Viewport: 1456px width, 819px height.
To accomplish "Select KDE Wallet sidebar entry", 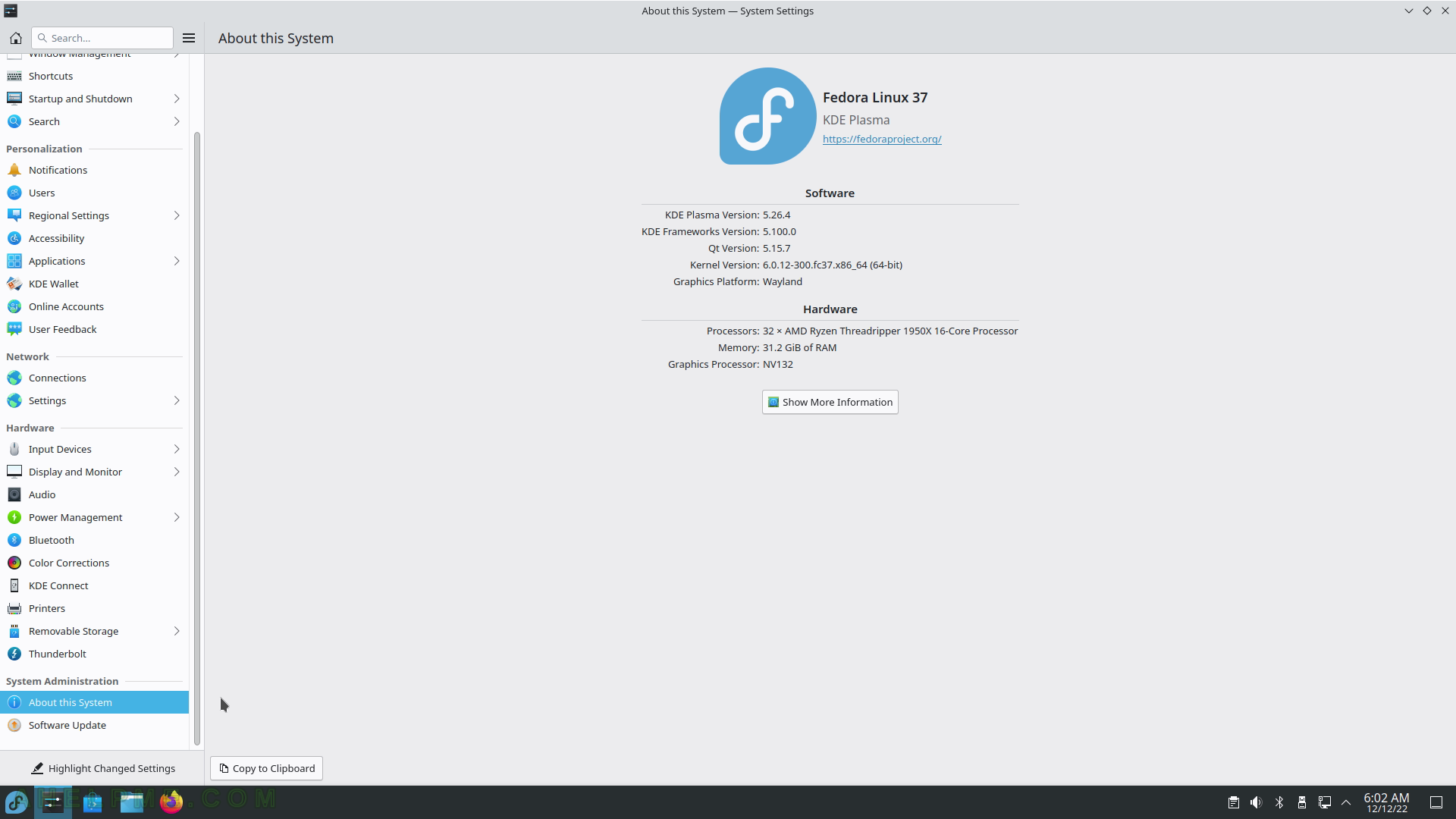I will pyautogui.click(x=94, y=284).
